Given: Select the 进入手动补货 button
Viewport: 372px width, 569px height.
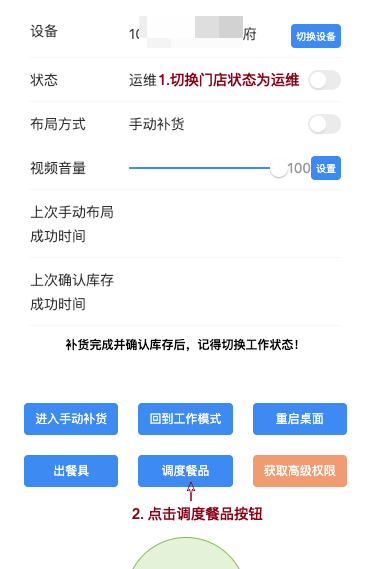Looking at the screenshot, I should tap(71, 419).
